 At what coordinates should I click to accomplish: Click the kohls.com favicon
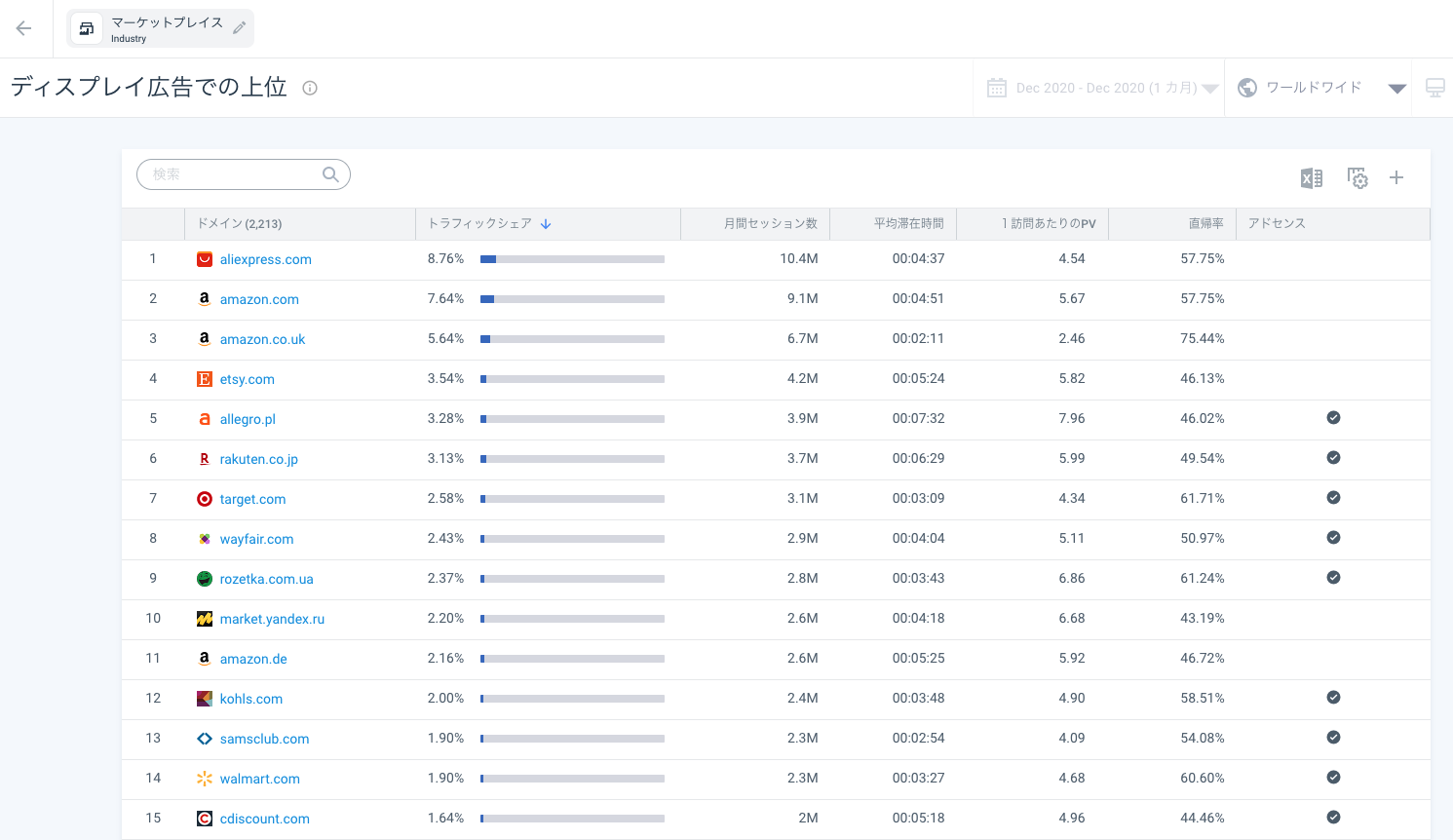[205, 699]
